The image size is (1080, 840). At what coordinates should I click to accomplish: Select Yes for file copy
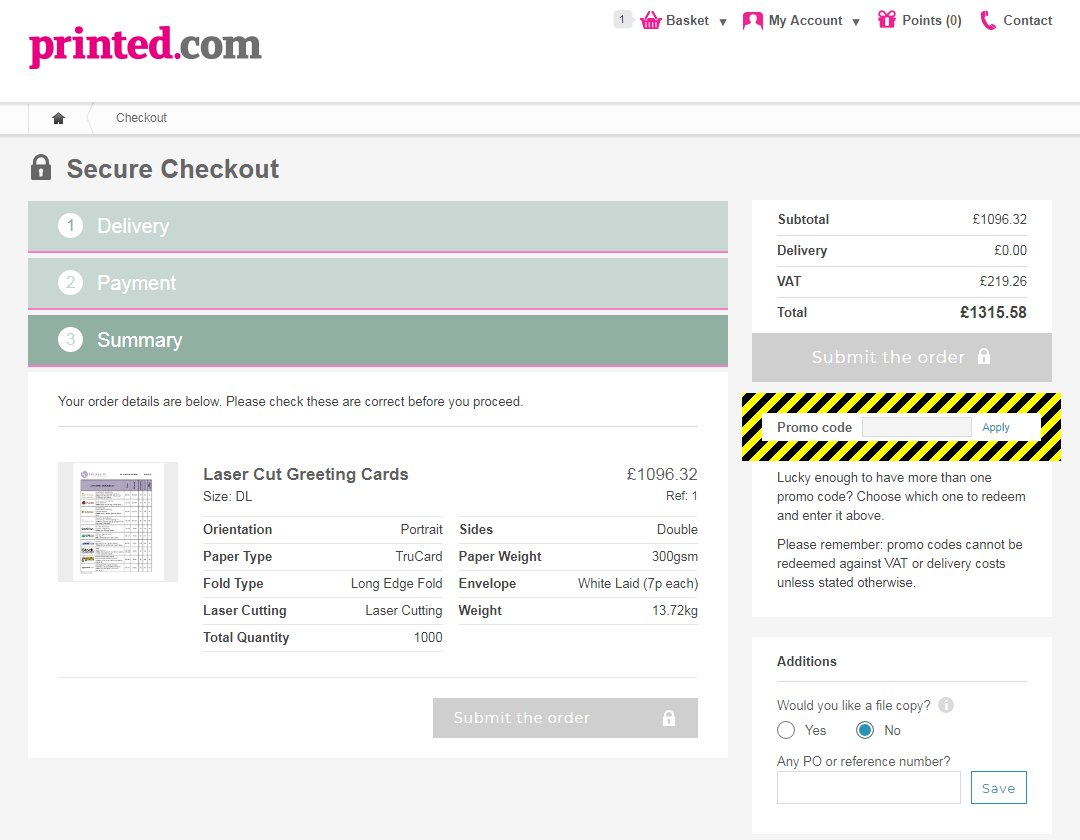coord(786,730)
